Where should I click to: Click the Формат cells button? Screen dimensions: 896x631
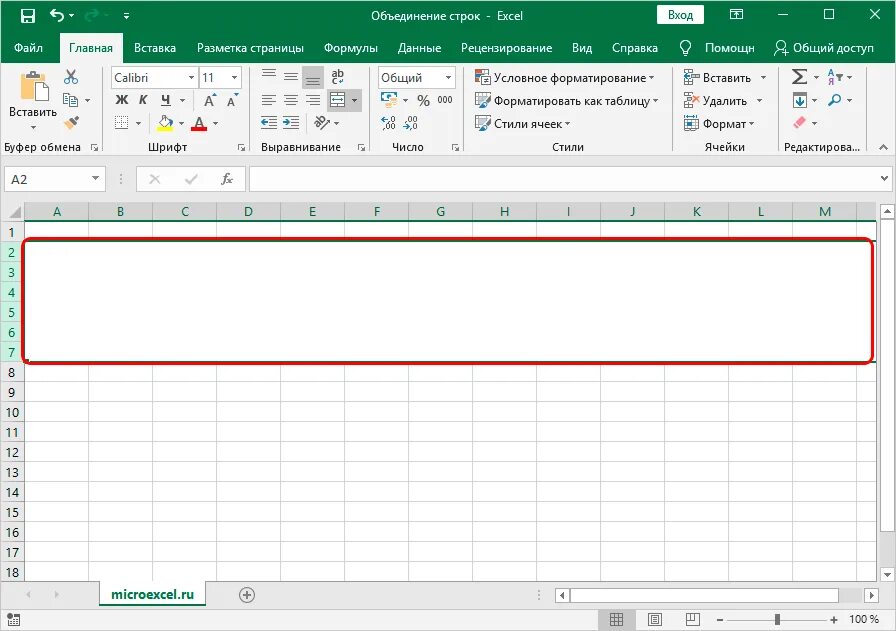(719, 123)
